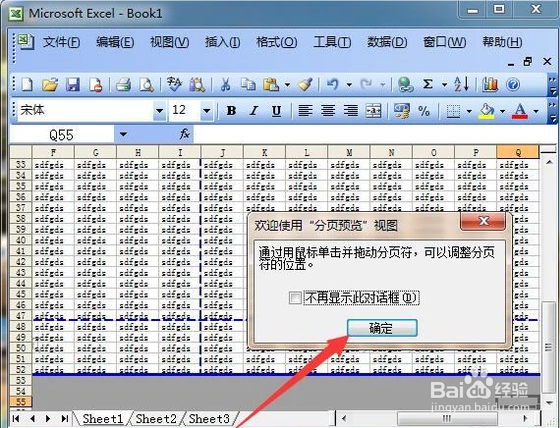Open the Font Color dropdown arrow

[536, 111]
